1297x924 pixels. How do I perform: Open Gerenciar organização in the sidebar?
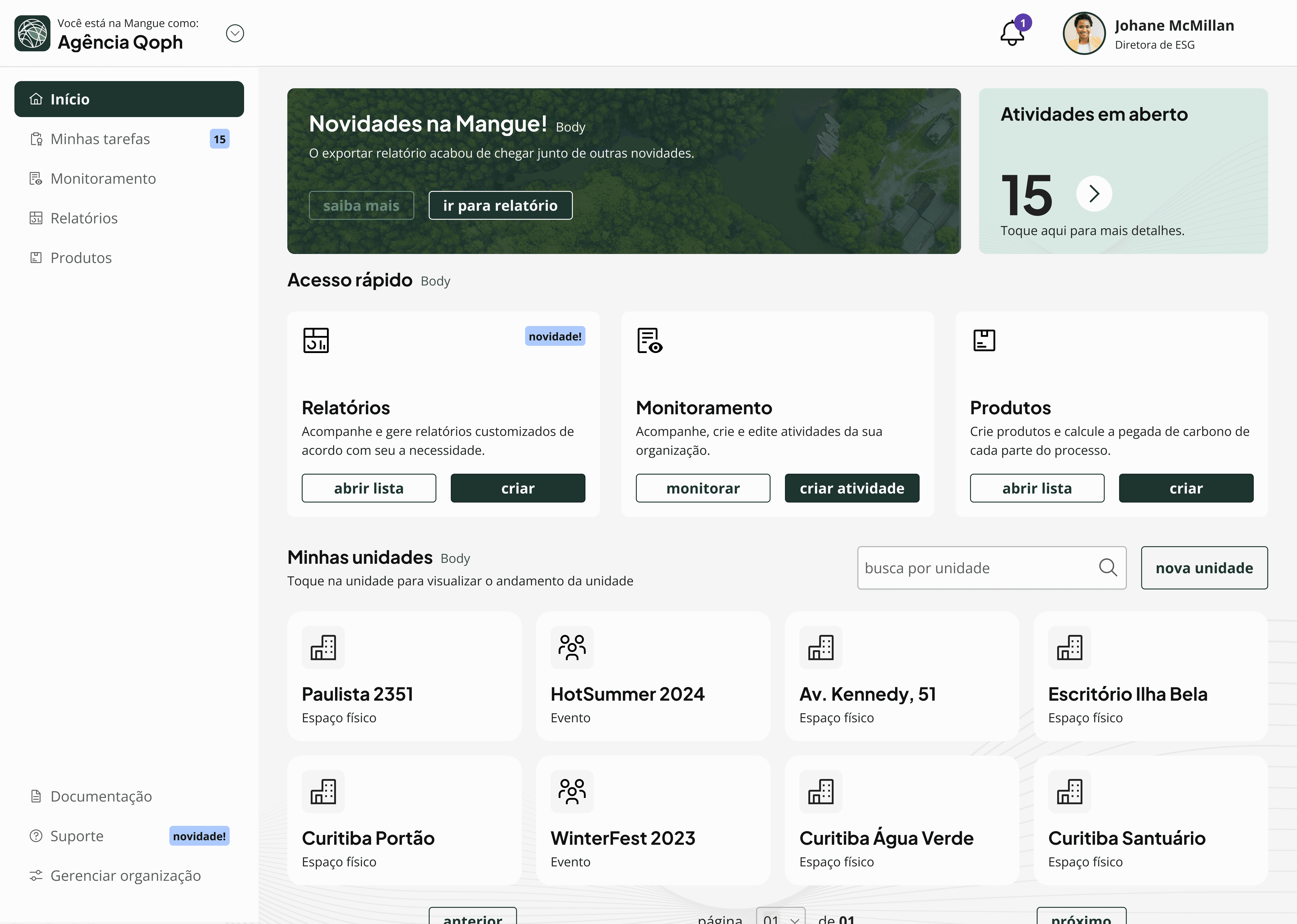pos(129,876)
